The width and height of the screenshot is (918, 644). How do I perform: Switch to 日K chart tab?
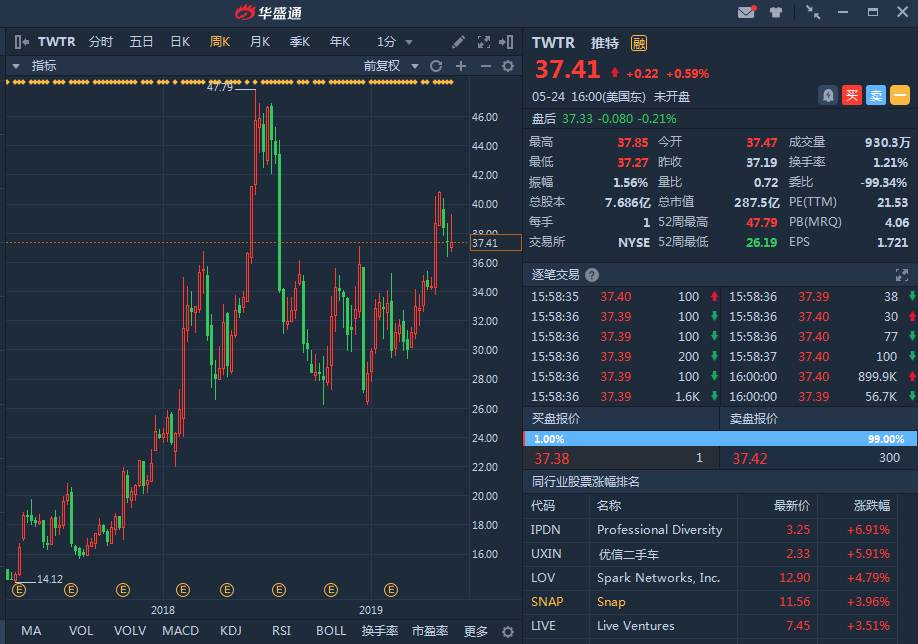point(180,42)
